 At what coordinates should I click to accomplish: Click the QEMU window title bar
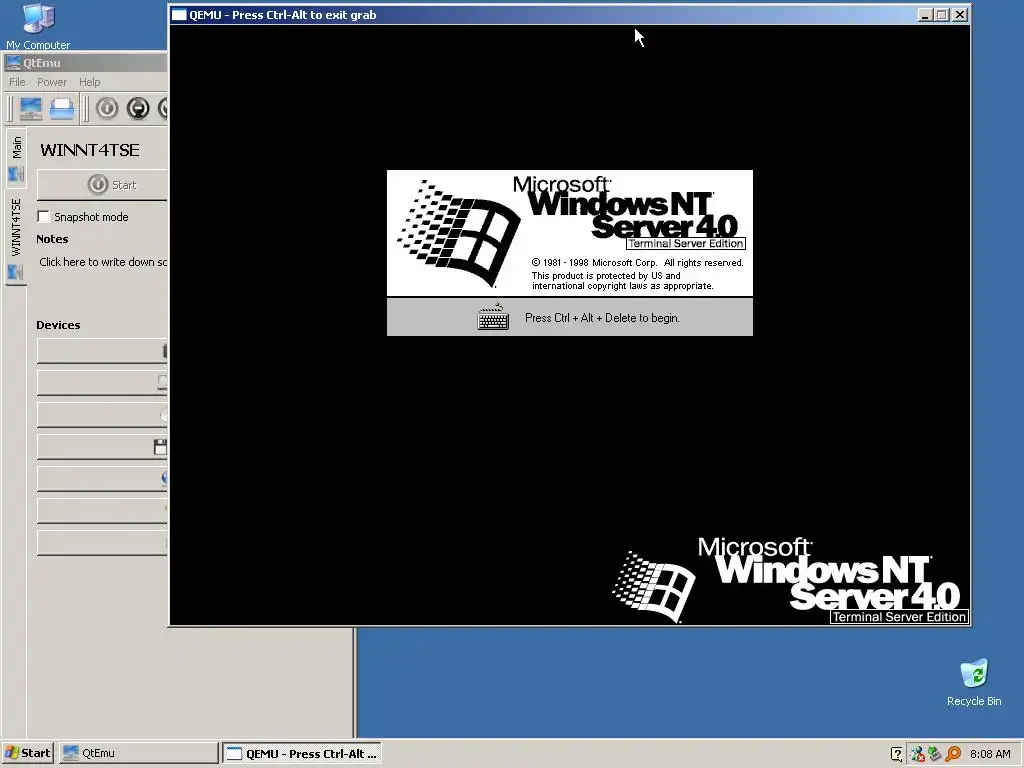[x=542, y=15]
